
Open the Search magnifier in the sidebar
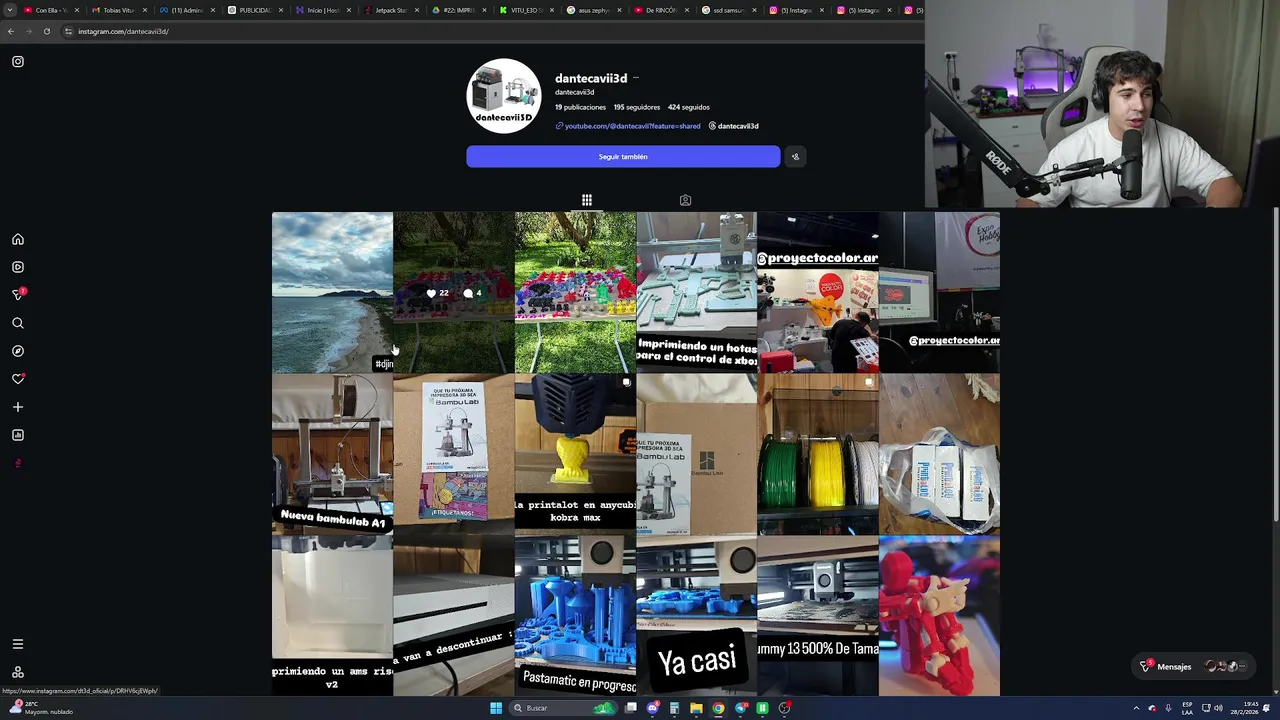[x=18, y=324]
